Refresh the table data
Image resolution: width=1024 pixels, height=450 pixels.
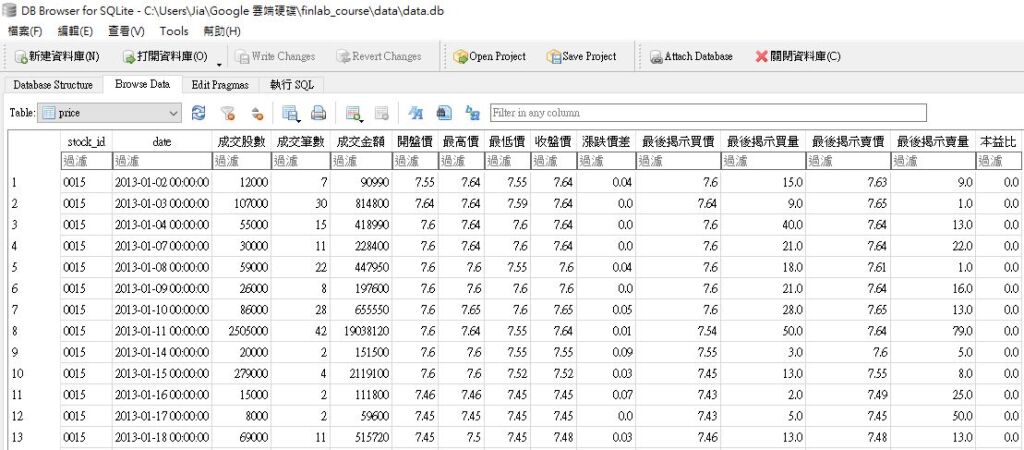pyautogui.click(x=199, y=113)
